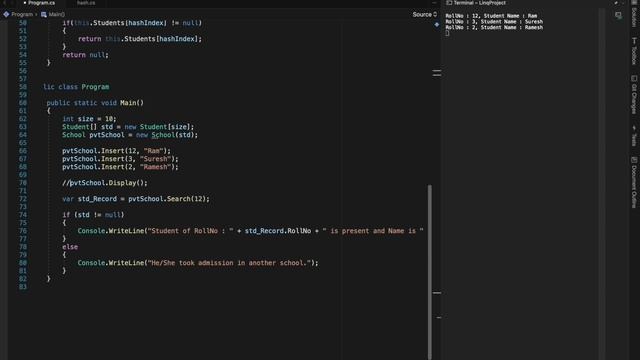Open the Toolbox side panel
640x360 pixels.
click(x=634, y=51)
